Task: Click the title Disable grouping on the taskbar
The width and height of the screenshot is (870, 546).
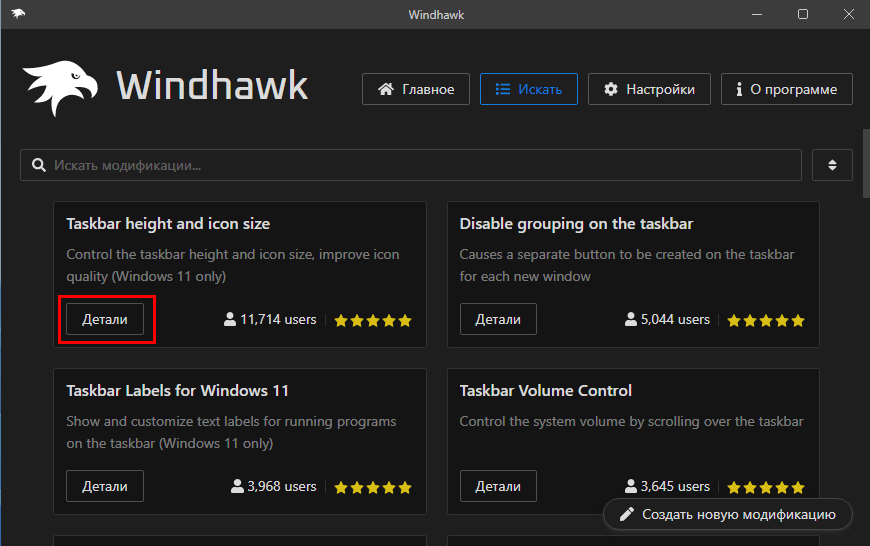Action: point(576,224)
